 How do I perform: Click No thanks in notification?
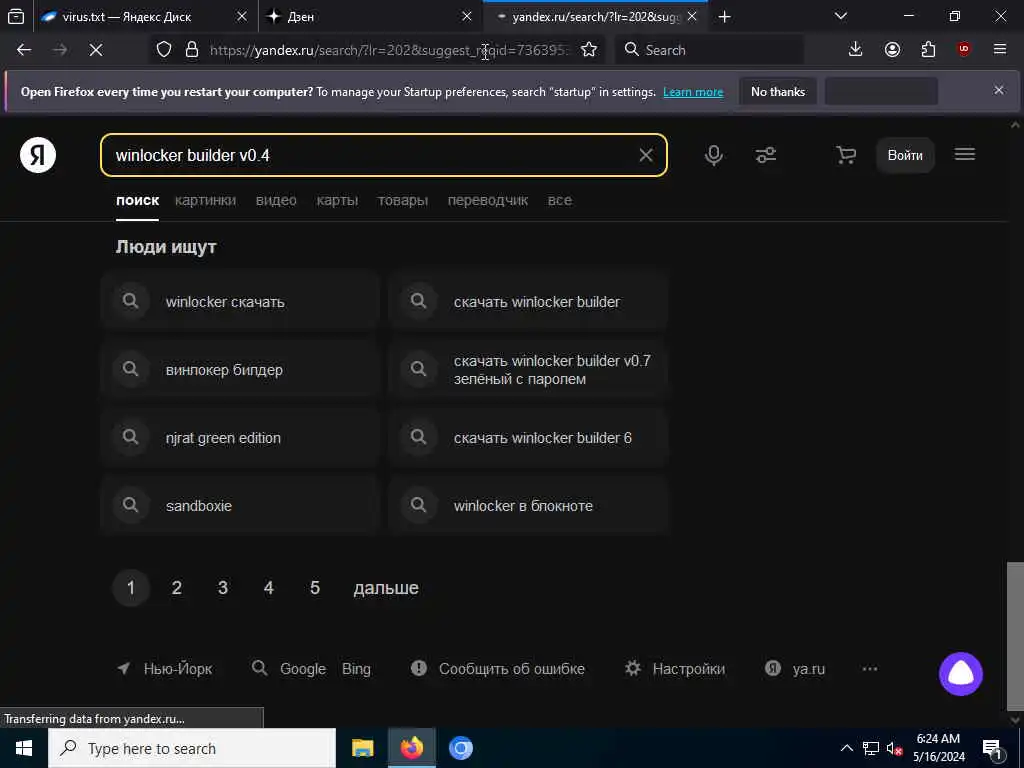pos(778,91)
